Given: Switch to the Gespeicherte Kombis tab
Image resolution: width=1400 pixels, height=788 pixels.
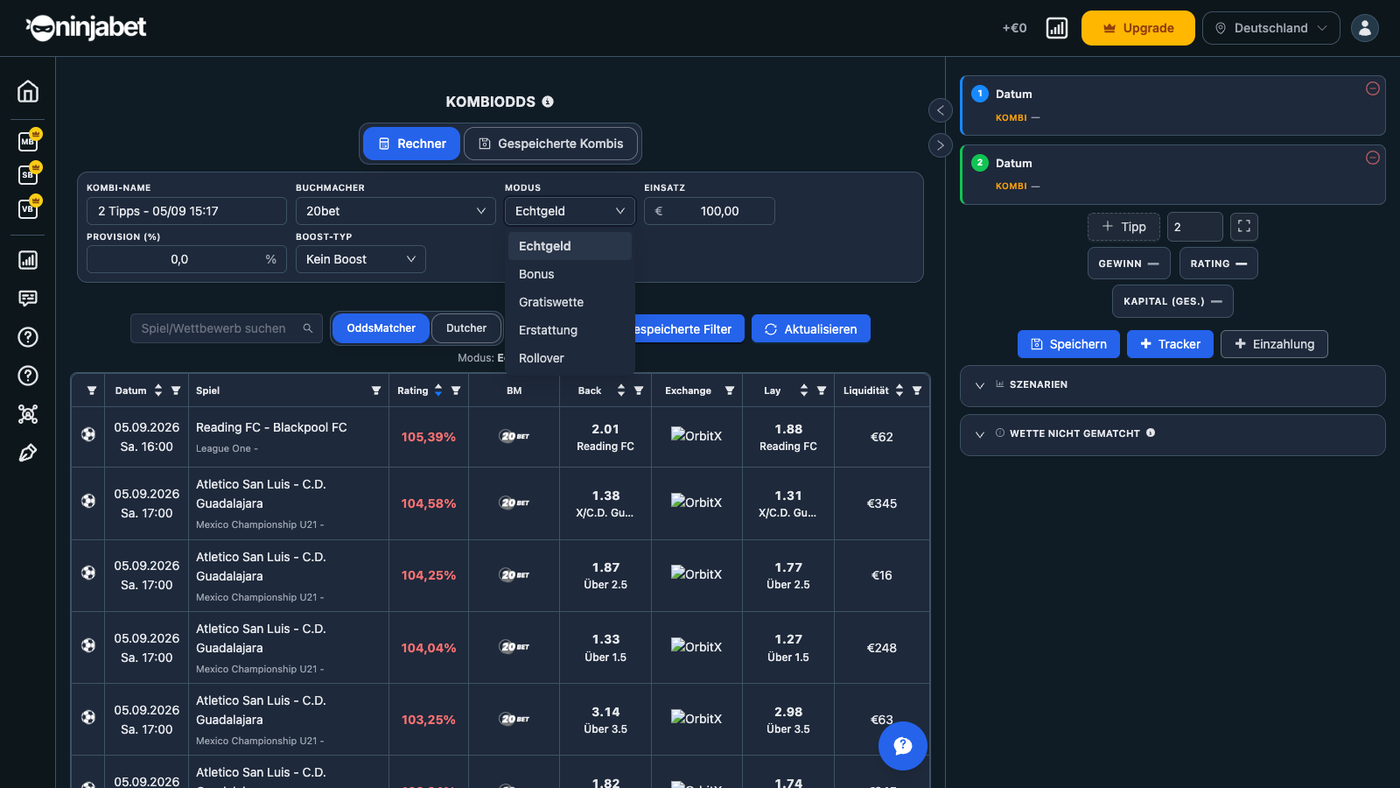Looking at the screenshot, I should (551, 144).
